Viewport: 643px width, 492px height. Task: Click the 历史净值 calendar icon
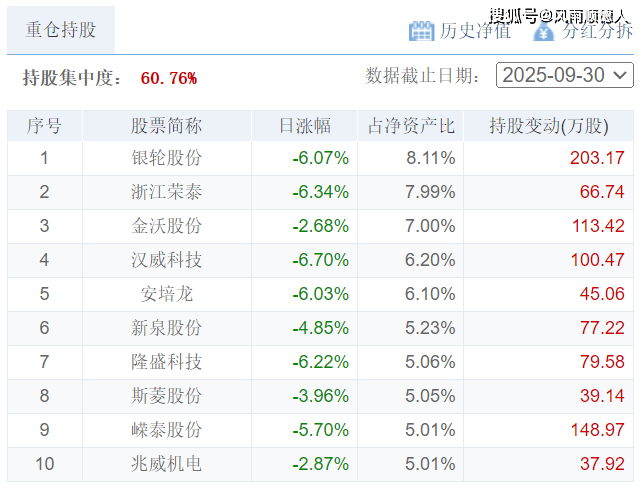[x=421, y=30]
